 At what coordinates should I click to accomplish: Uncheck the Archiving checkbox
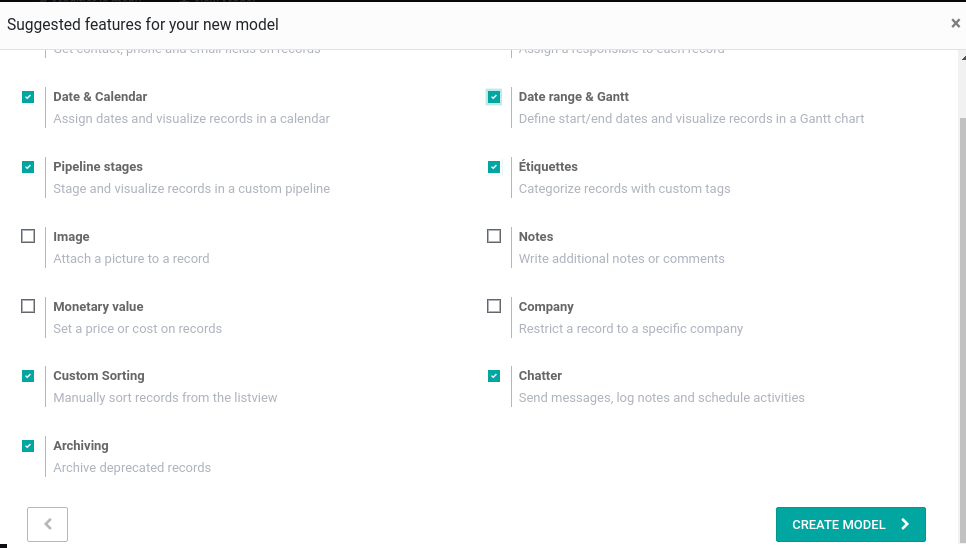click(x=28, y=446)
